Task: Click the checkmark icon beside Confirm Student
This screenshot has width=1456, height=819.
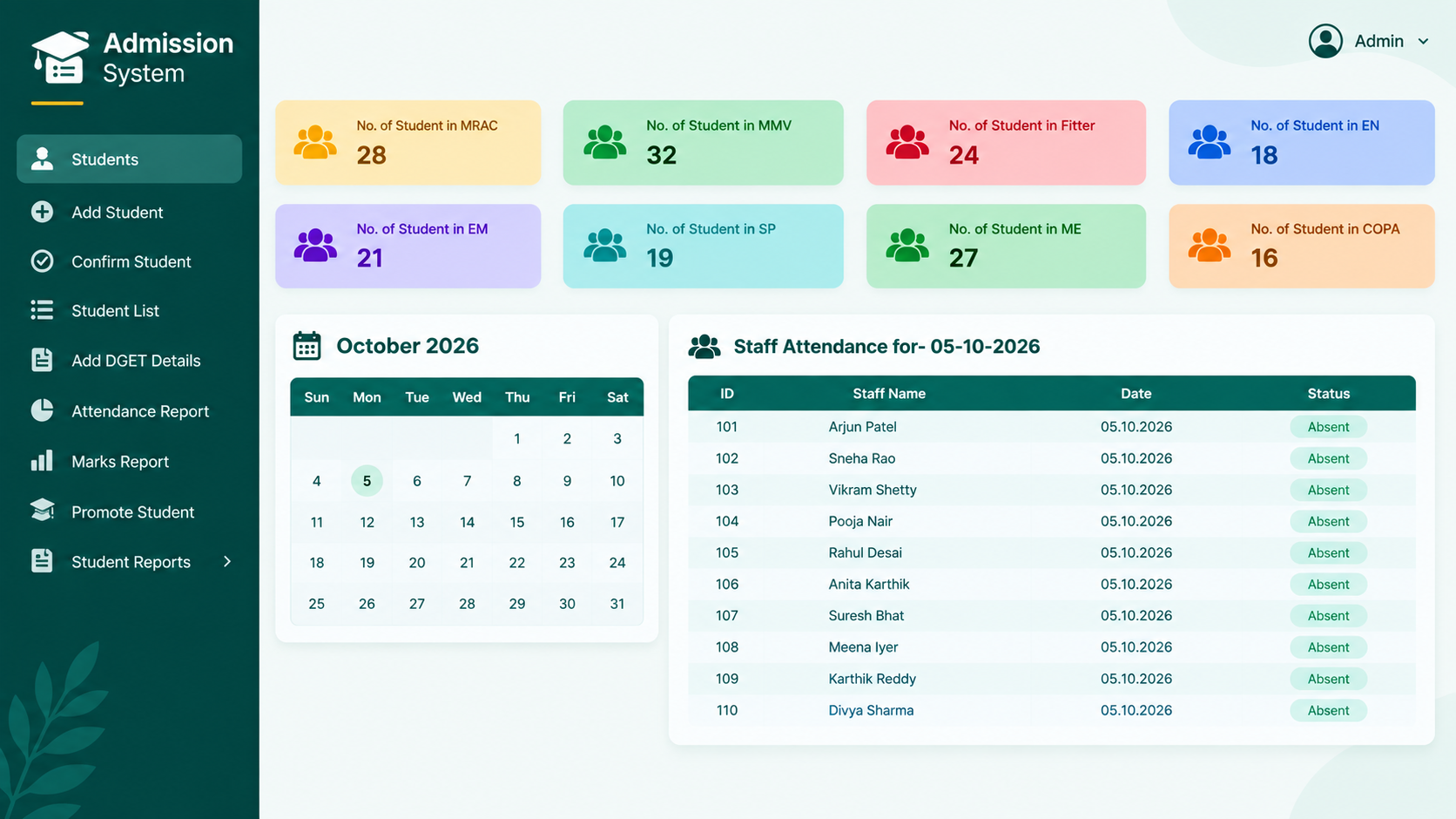Action: pos(42,261)
